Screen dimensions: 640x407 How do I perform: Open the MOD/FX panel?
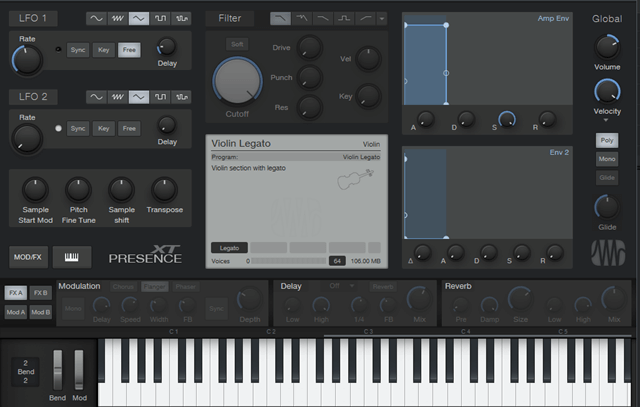28,257
